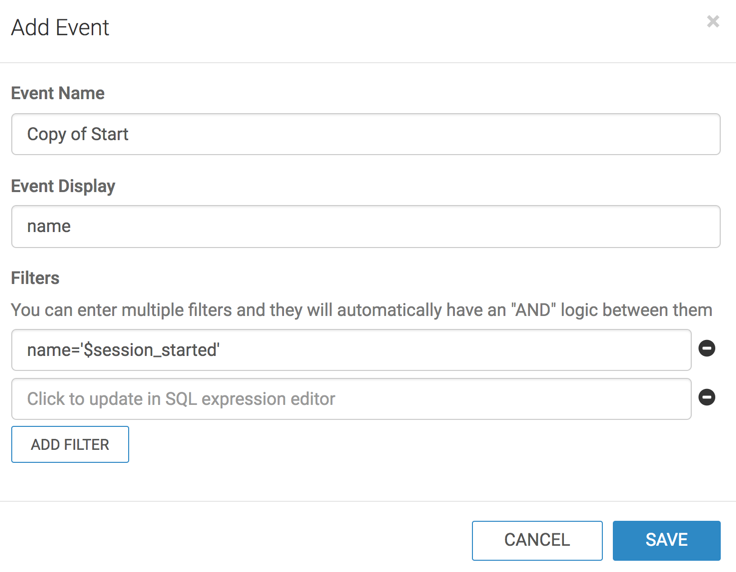This screenshot has height=572, width=736.
Task: Cancel the event creation
Action: tap(537, 540)
